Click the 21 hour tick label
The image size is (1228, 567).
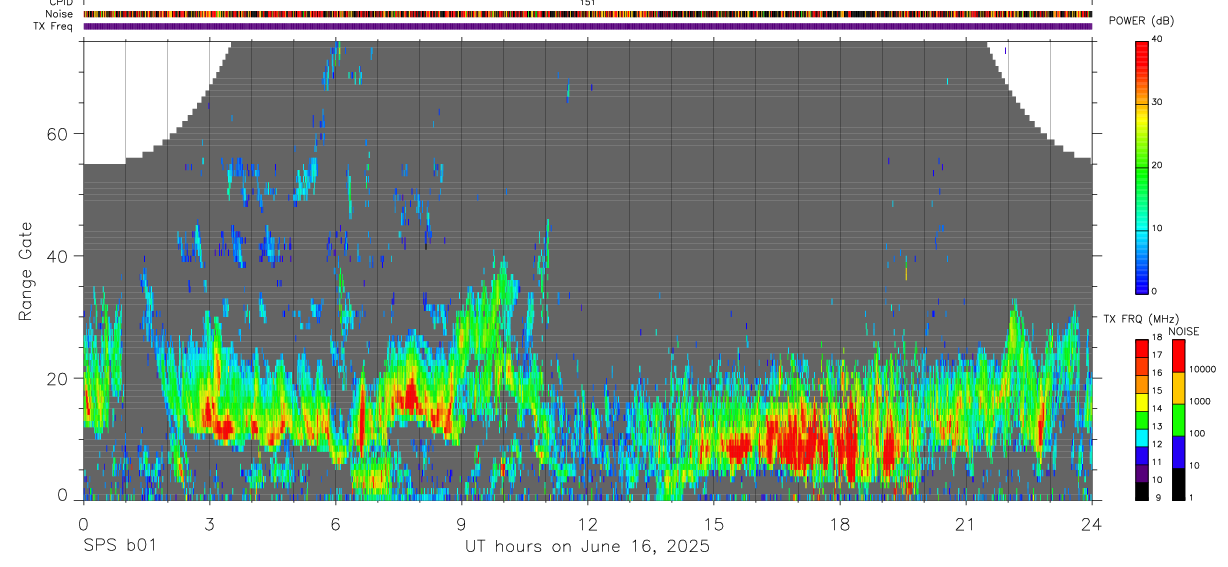click(966, 524)
